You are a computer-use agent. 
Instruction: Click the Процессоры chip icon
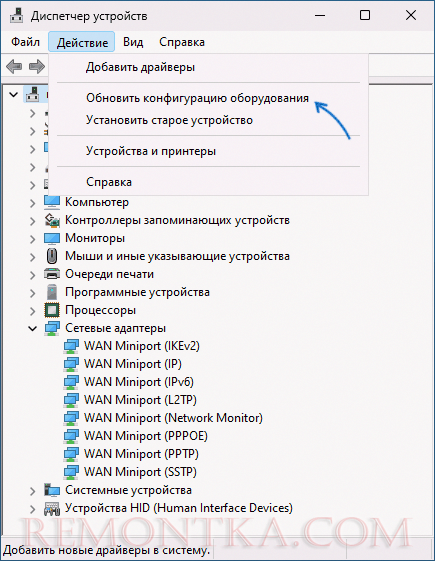52,310
